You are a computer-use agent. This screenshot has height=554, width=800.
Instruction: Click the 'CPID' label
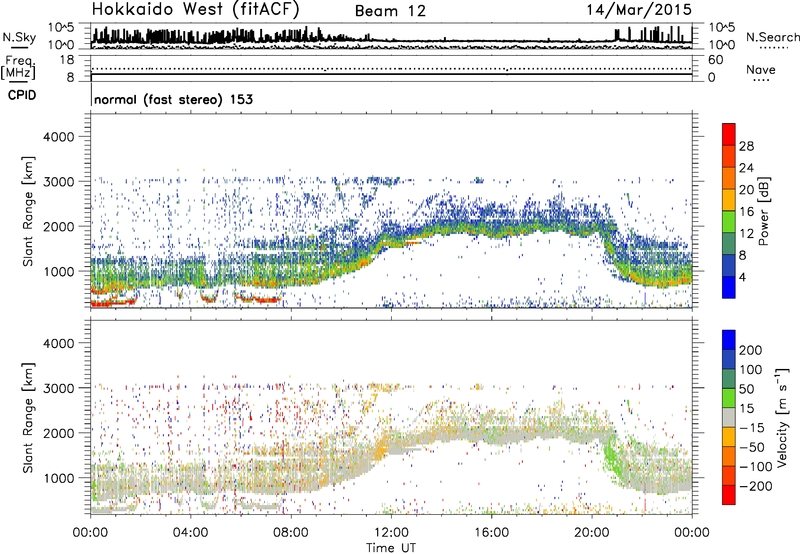22,95
